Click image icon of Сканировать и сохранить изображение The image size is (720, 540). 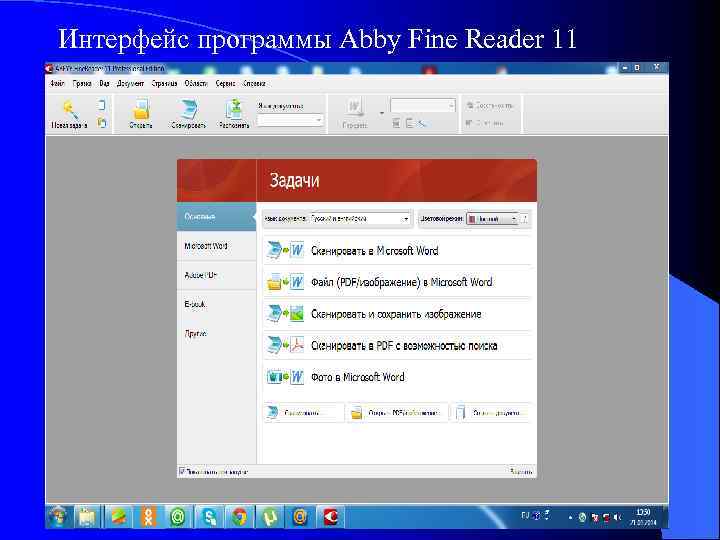tap(297, 314)
